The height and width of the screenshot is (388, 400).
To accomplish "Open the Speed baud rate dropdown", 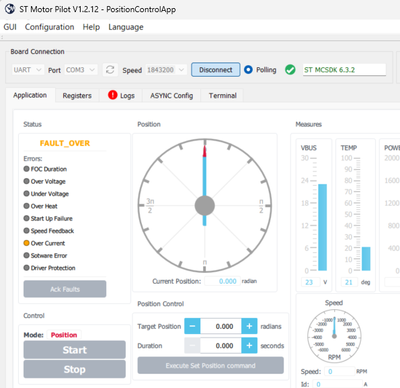I will pos(166,70).
